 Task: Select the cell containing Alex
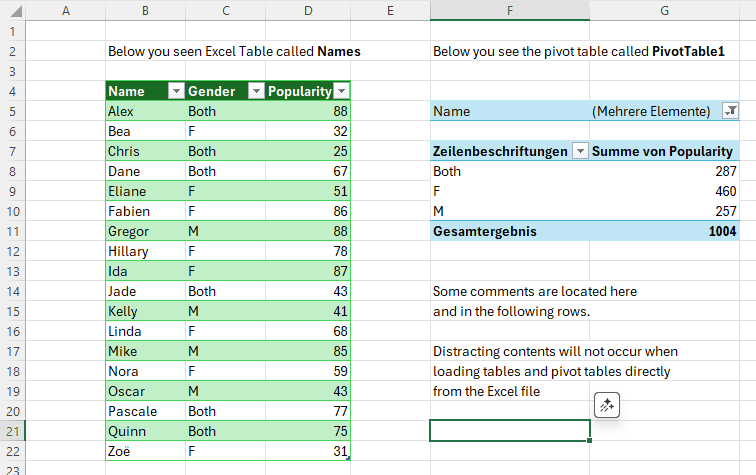(144, 111)
